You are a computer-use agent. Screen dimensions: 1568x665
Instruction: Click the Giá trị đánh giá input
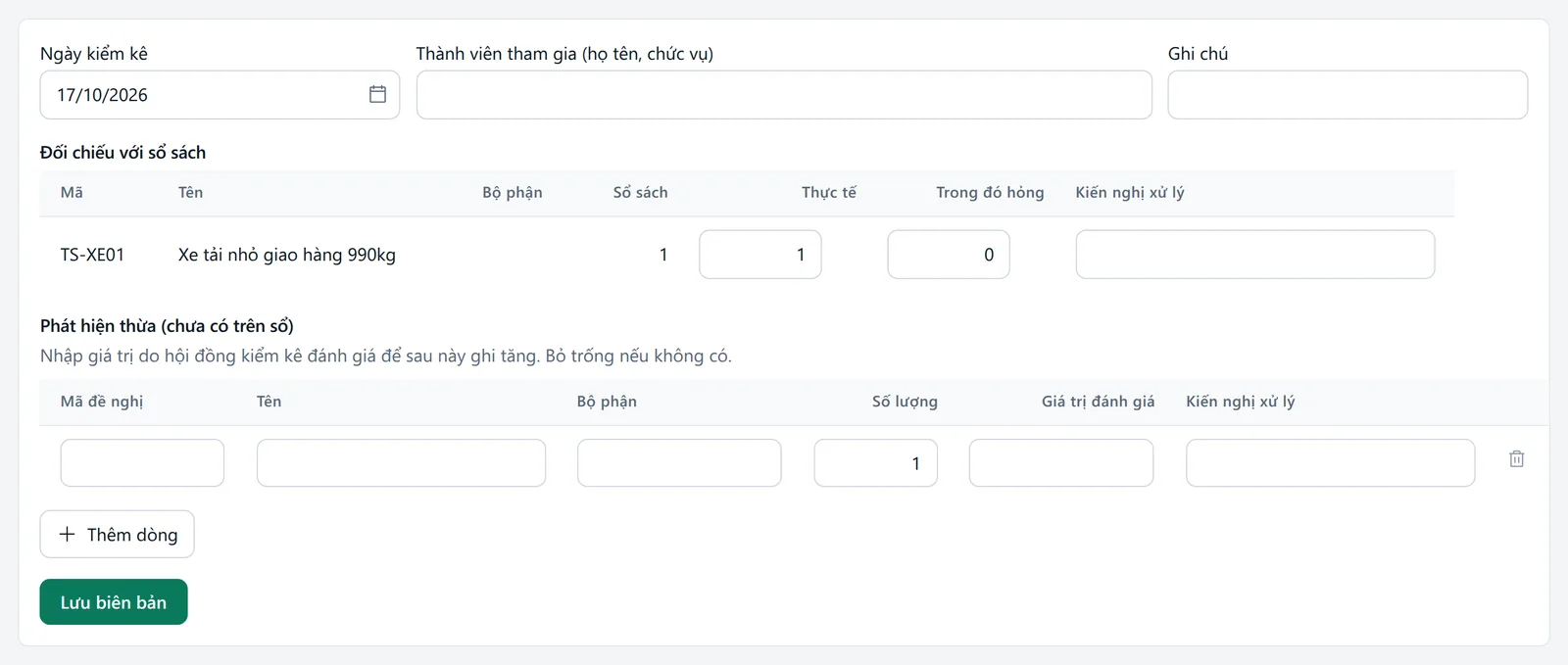click(x=1061, y=462)
